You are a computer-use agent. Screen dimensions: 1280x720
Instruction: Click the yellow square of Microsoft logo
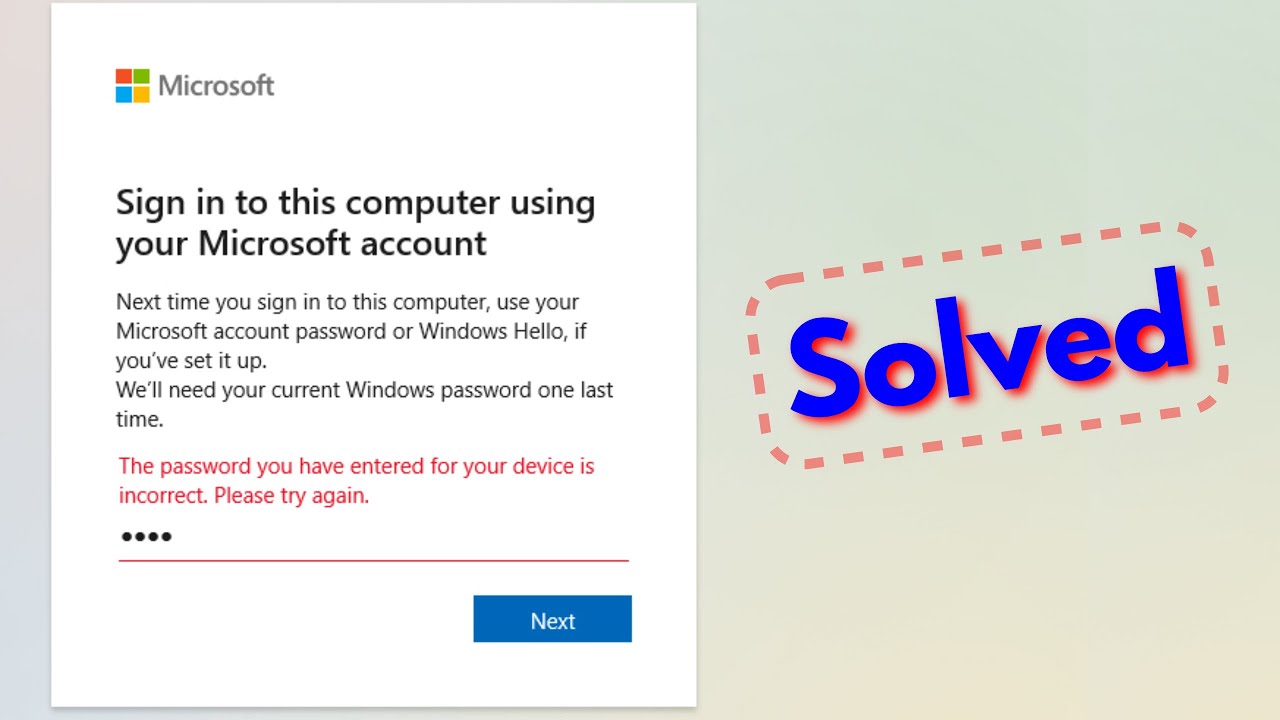click(141, 94)
